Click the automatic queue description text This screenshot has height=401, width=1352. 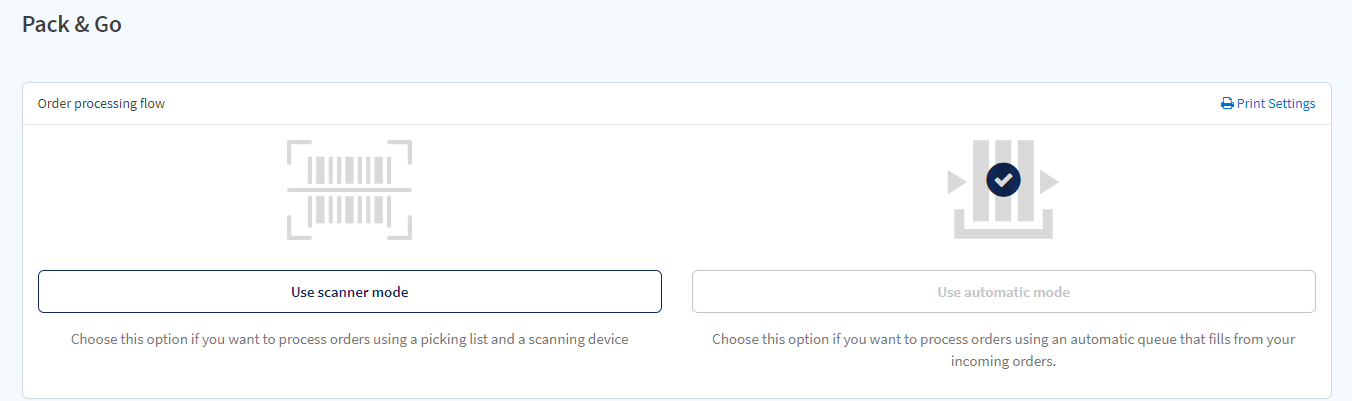tap(1003, 350)
